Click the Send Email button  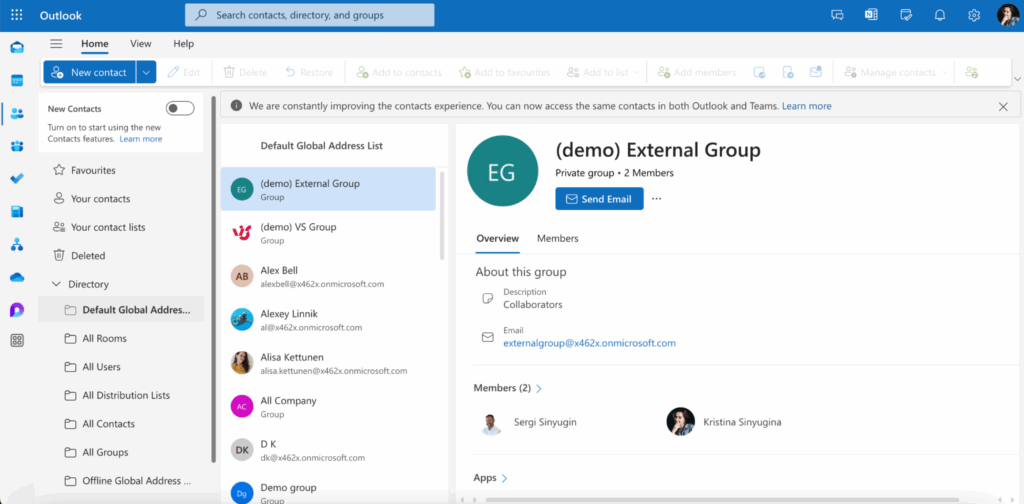click(600, 199)
